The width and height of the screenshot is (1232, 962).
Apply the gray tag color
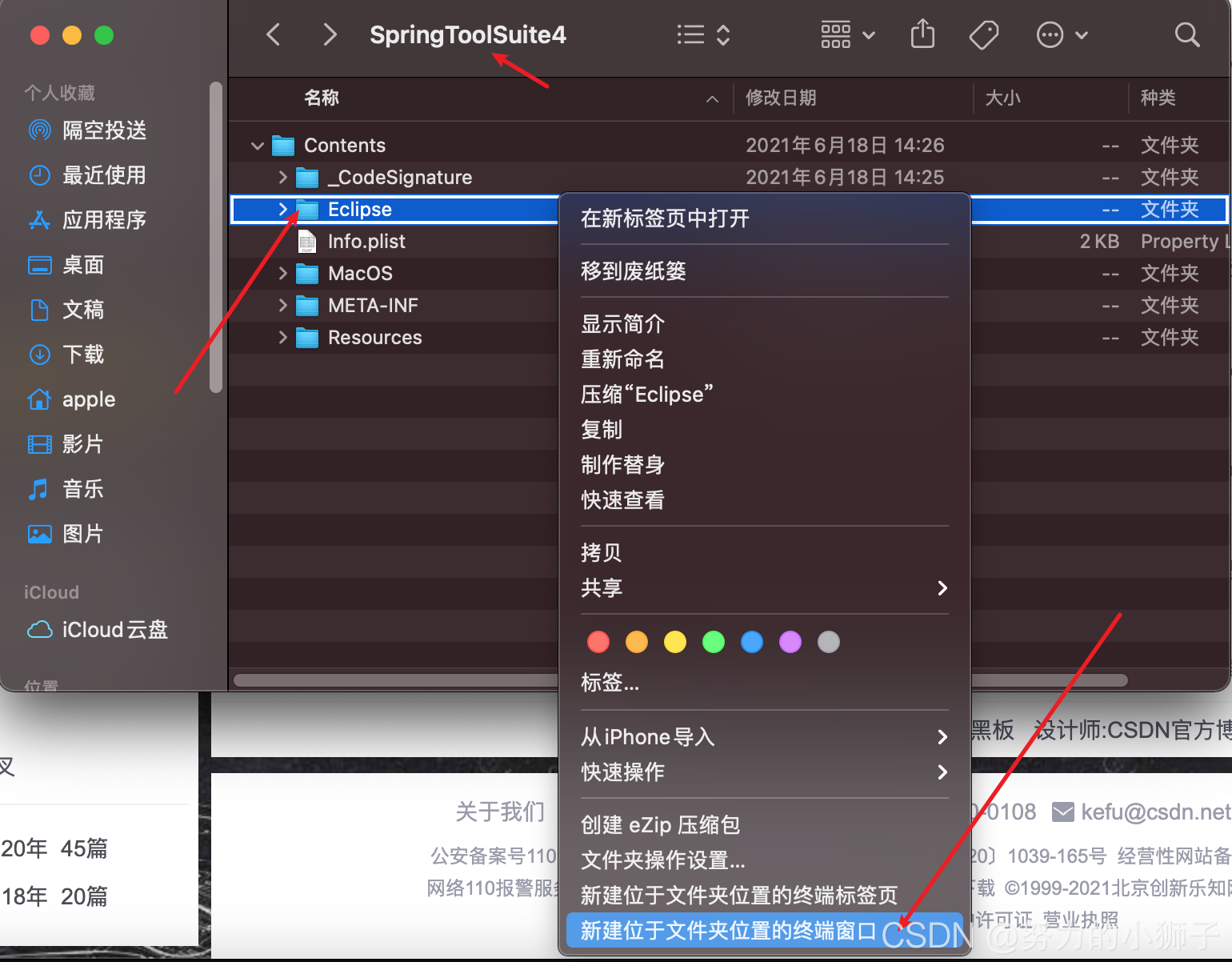point(829,642)
